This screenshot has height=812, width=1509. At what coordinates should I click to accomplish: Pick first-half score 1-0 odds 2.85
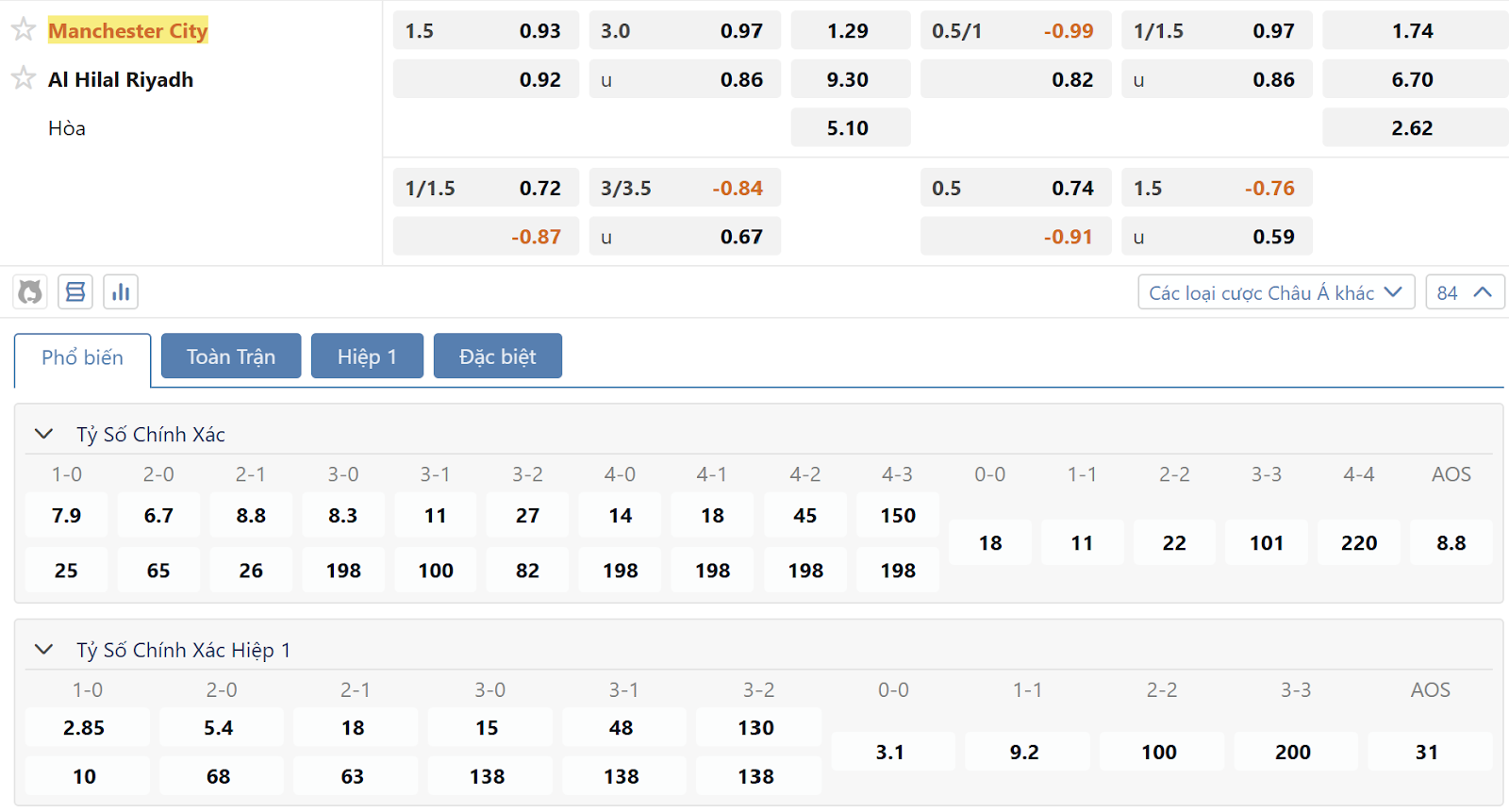[x=88, y=727]
